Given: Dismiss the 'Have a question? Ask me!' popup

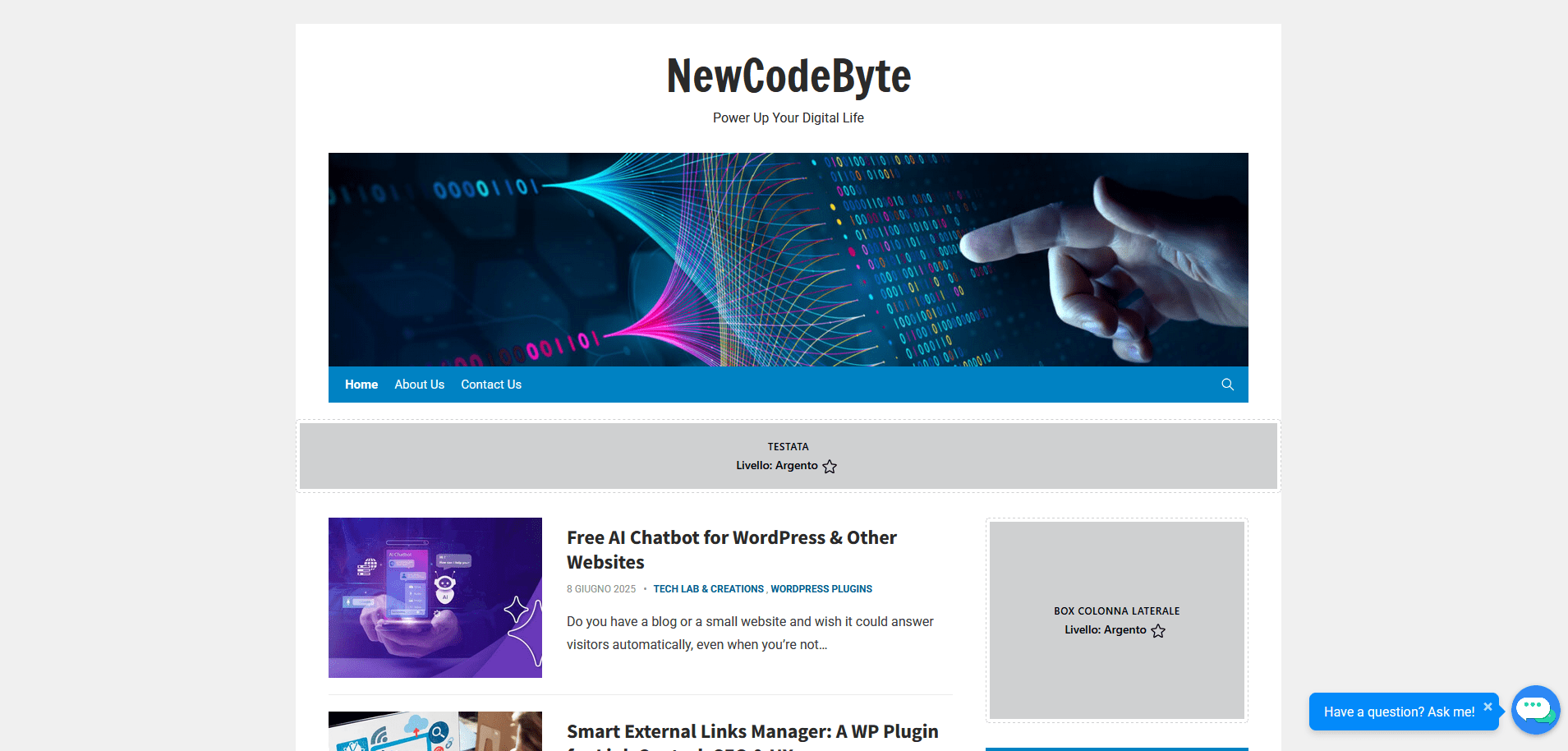Looking at the screenshot, I should (1488, 707).
